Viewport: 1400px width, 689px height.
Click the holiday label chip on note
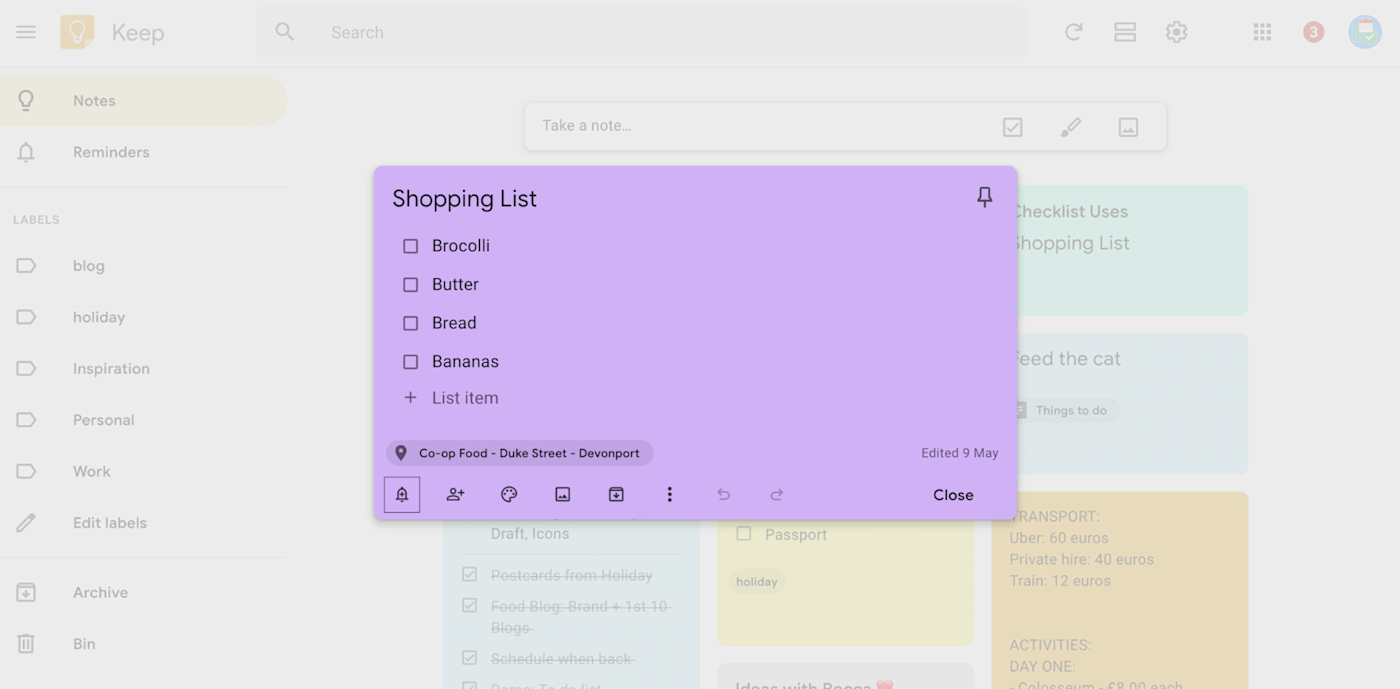coord(756,582)
